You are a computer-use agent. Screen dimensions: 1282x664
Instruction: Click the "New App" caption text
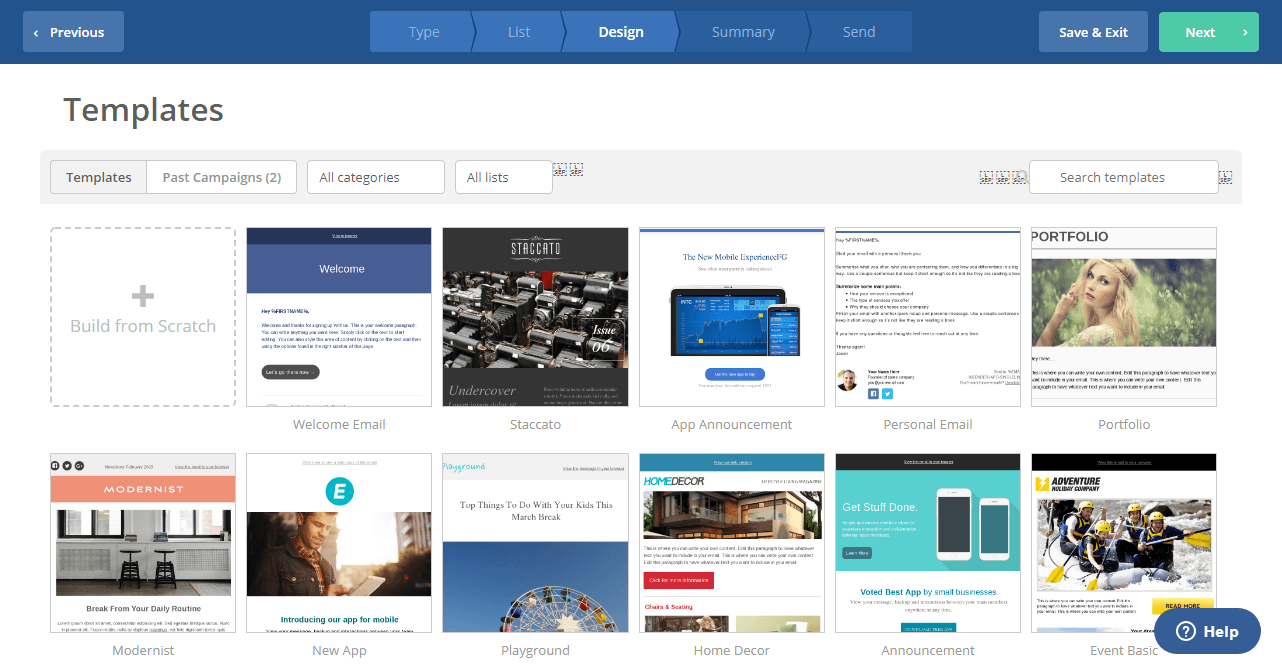click(x=339, y=650)
